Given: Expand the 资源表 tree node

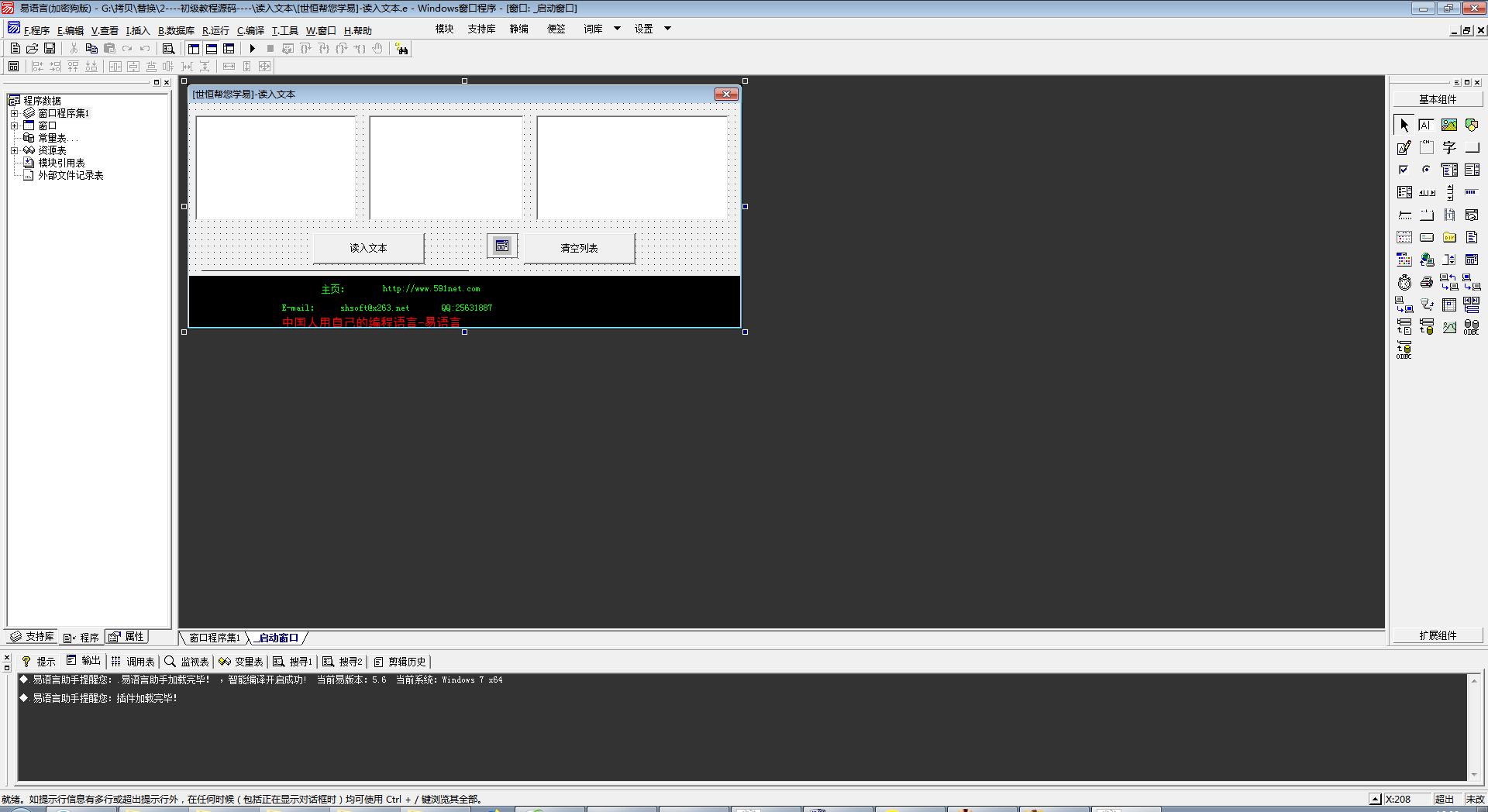Looking at the screenshot, I should 14,150.
